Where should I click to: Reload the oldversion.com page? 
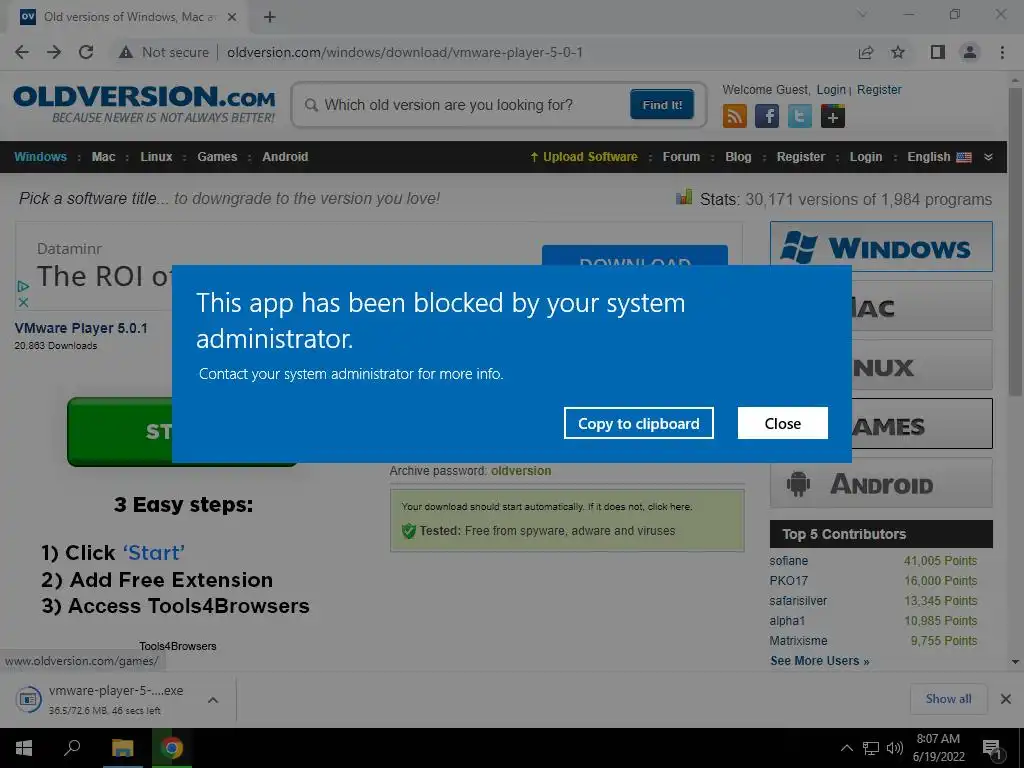click(86, 52)
